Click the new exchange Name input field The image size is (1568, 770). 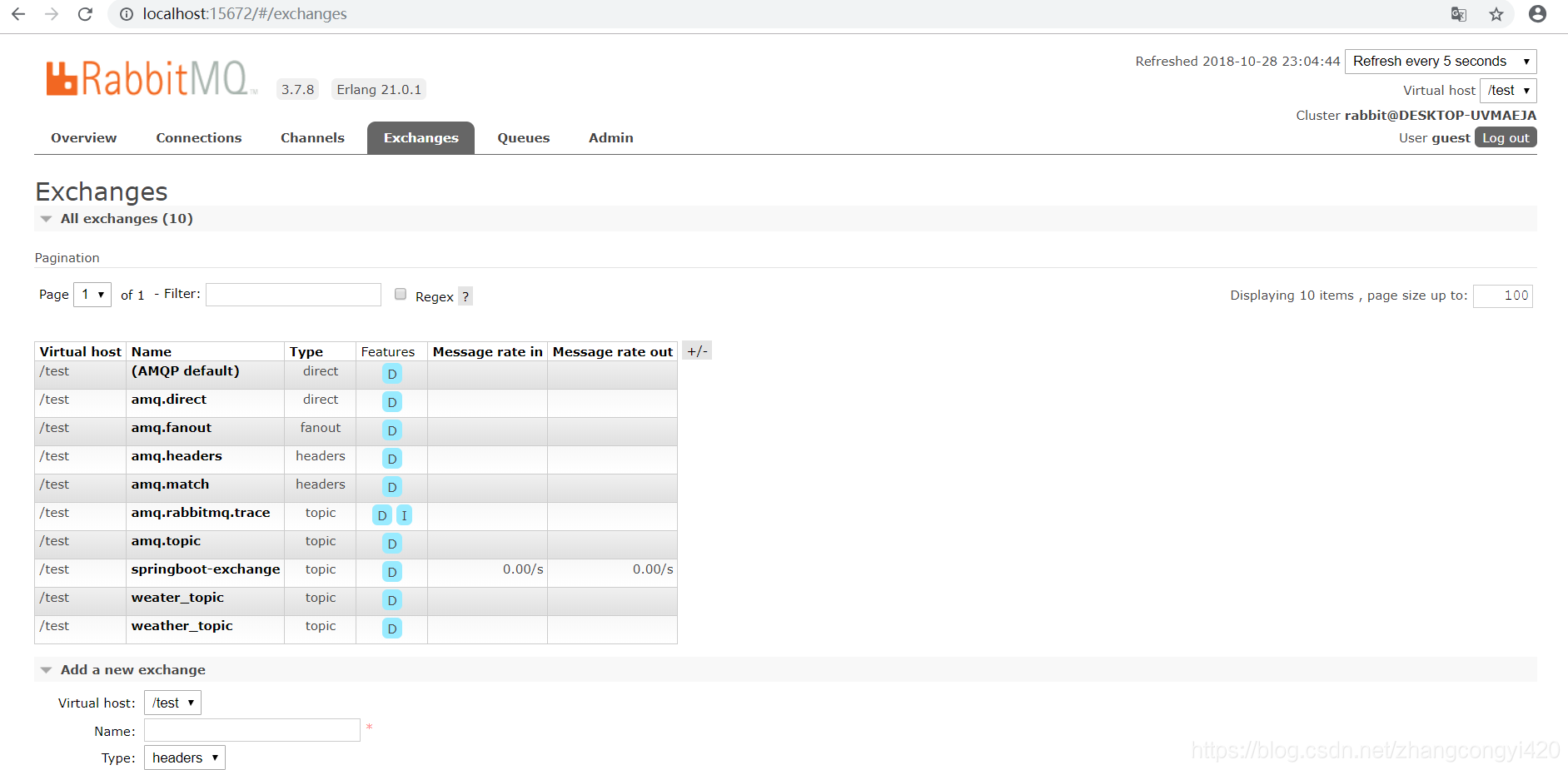coord(252,730)
